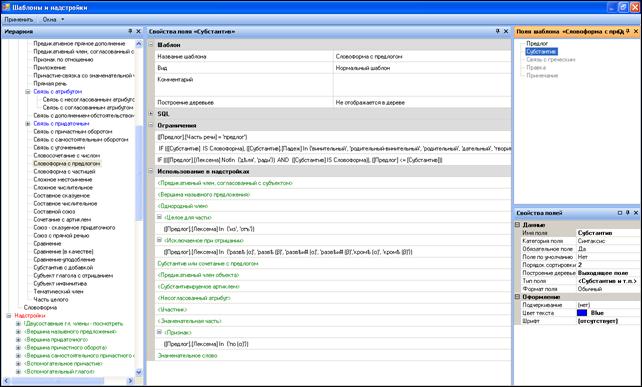Select Прямая речь in the tree
642x387 pixels.
click(x=50, y=84)
